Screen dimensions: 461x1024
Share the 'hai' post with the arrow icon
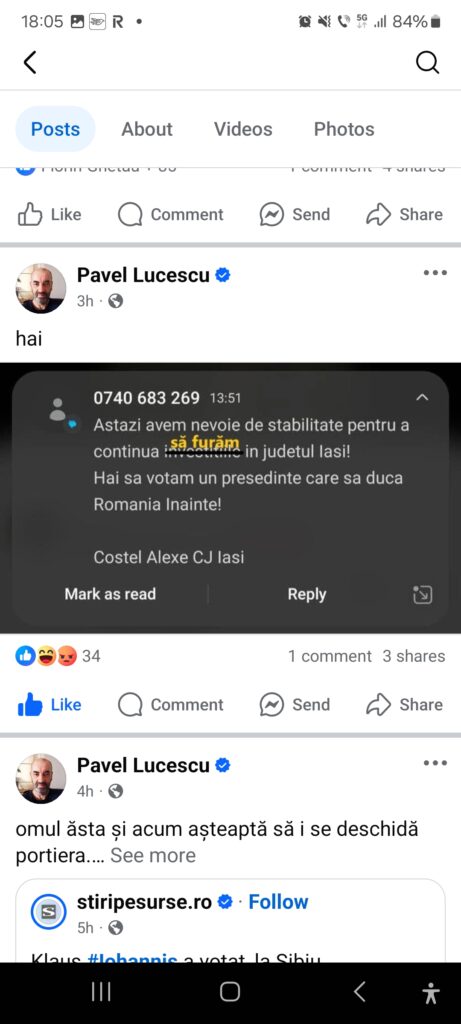(404, 705)
